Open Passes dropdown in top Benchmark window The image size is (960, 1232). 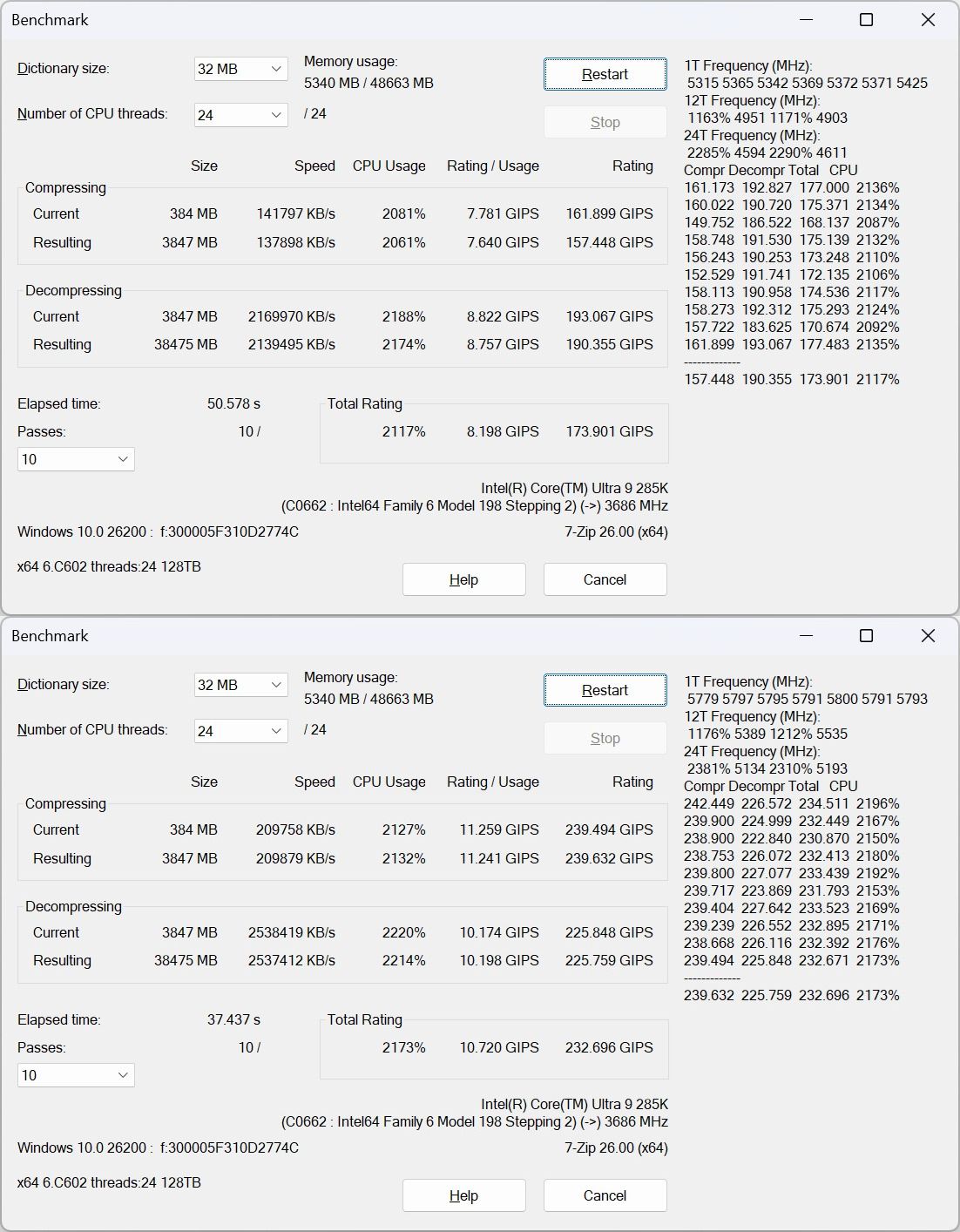point(76,459)
